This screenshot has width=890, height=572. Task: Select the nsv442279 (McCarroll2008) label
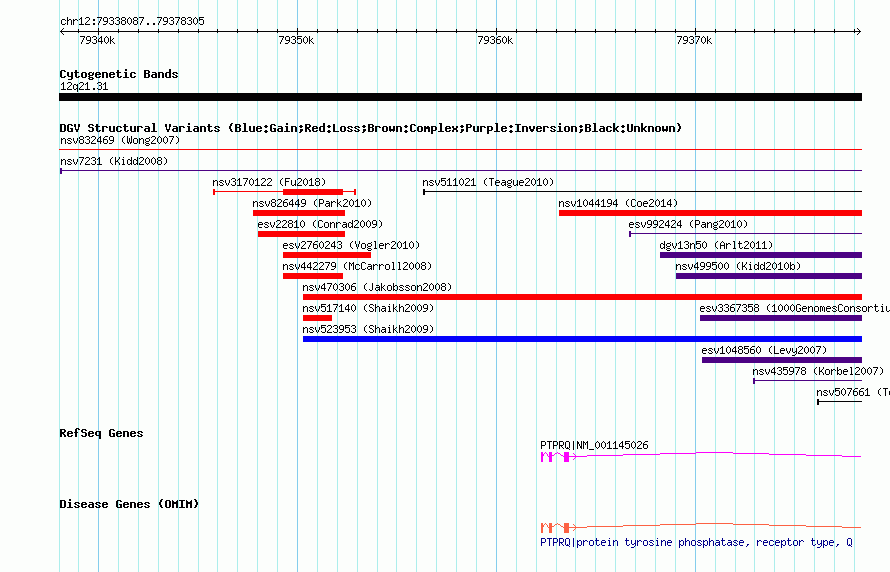(357, 266)
